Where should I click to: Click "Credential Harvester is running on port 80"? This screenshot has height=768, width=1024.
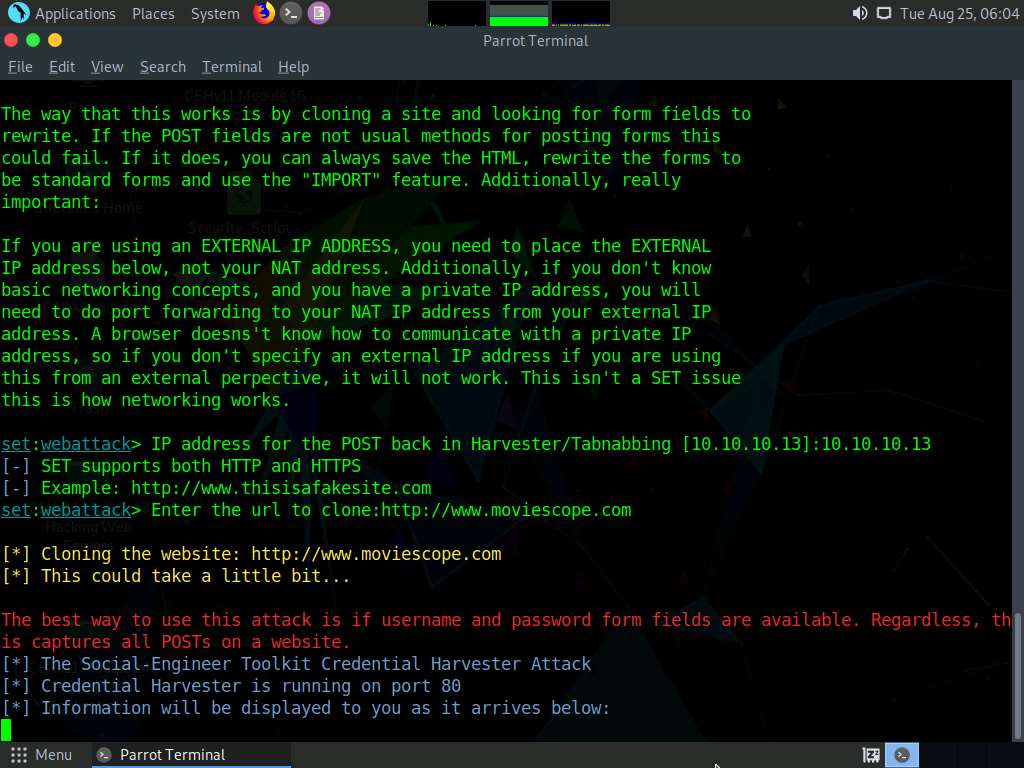tap(251, 686)
